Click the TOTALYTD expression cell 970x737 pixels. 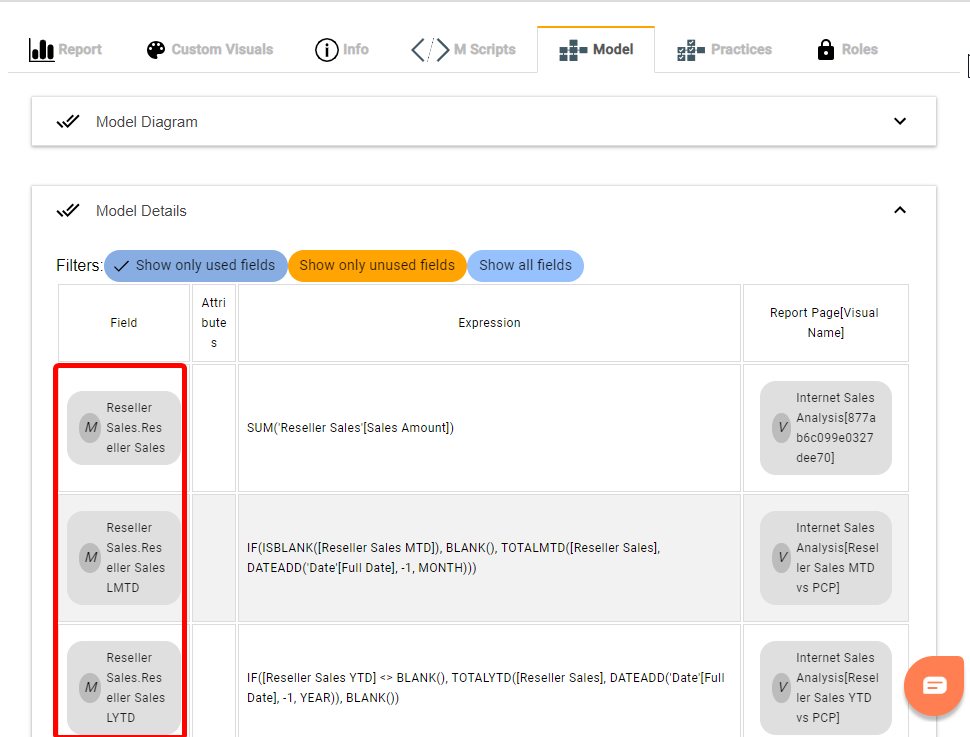(x=489, y=681)
